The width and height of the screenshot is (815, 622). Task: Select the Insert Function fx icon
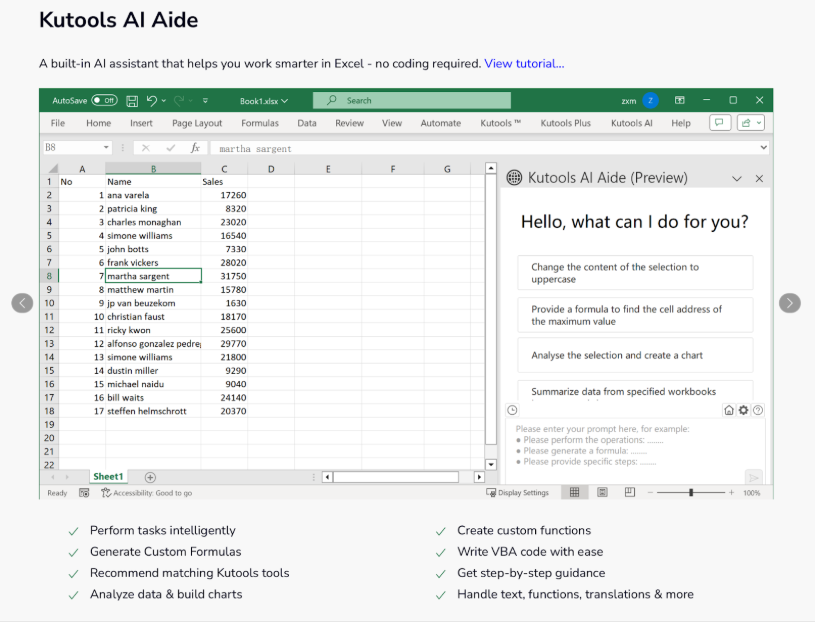click(x=194, y=146)
